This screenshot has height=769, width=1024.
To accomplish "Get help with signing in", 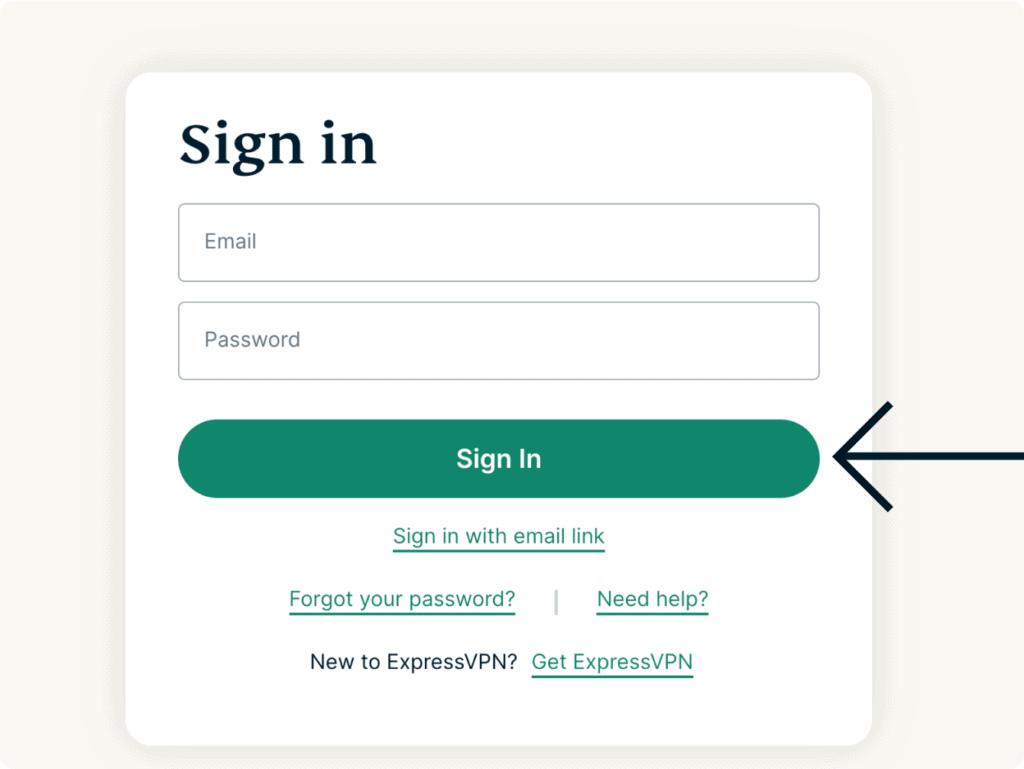I will (652, 599).
